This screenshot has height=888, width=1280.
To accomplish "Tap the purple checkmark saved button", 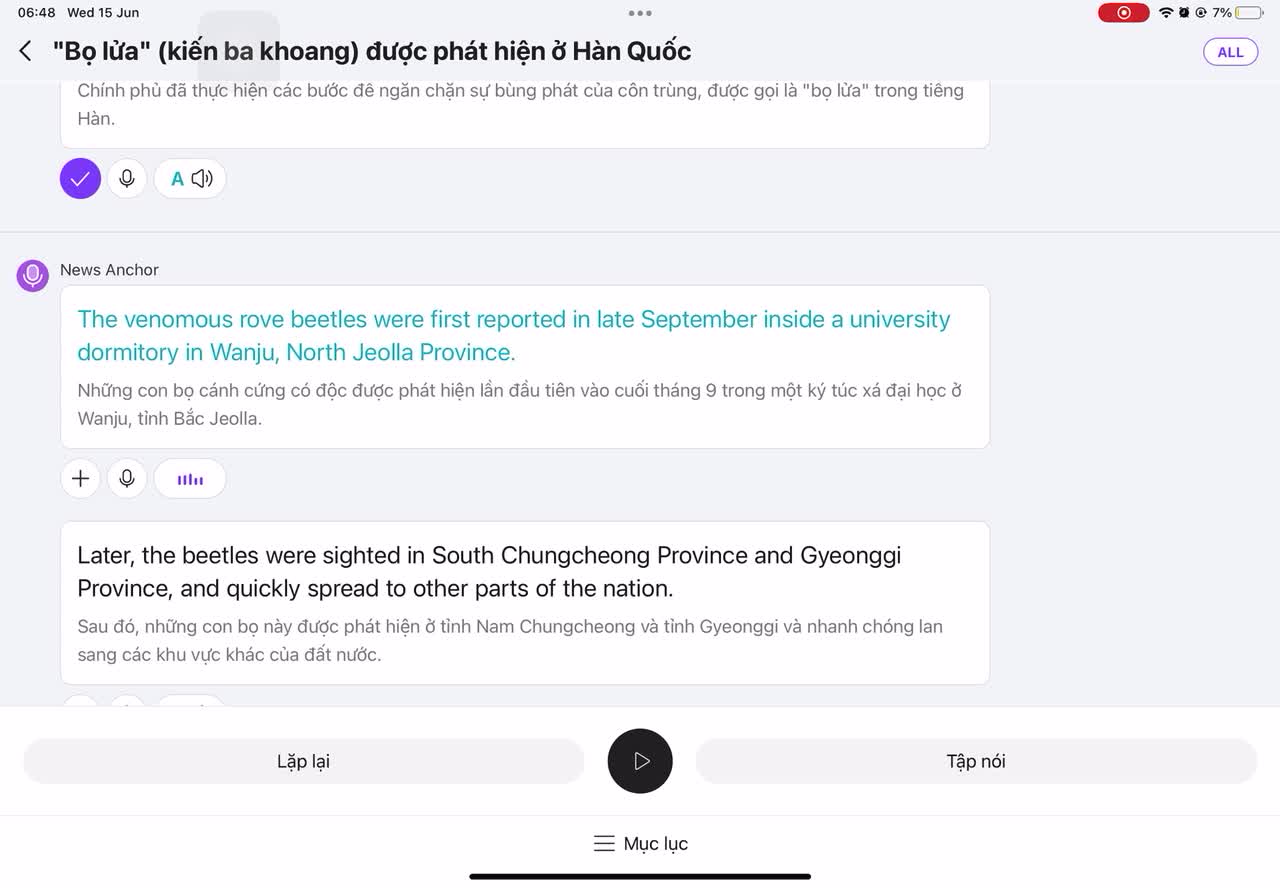I will pyautogui.click(x=80, y=179).
